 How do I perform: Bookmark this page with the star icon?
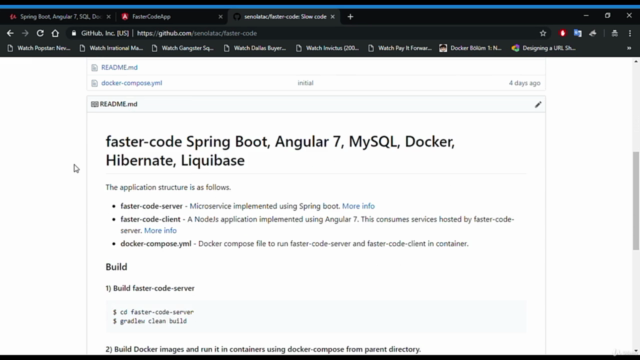(x=543, y=33)
